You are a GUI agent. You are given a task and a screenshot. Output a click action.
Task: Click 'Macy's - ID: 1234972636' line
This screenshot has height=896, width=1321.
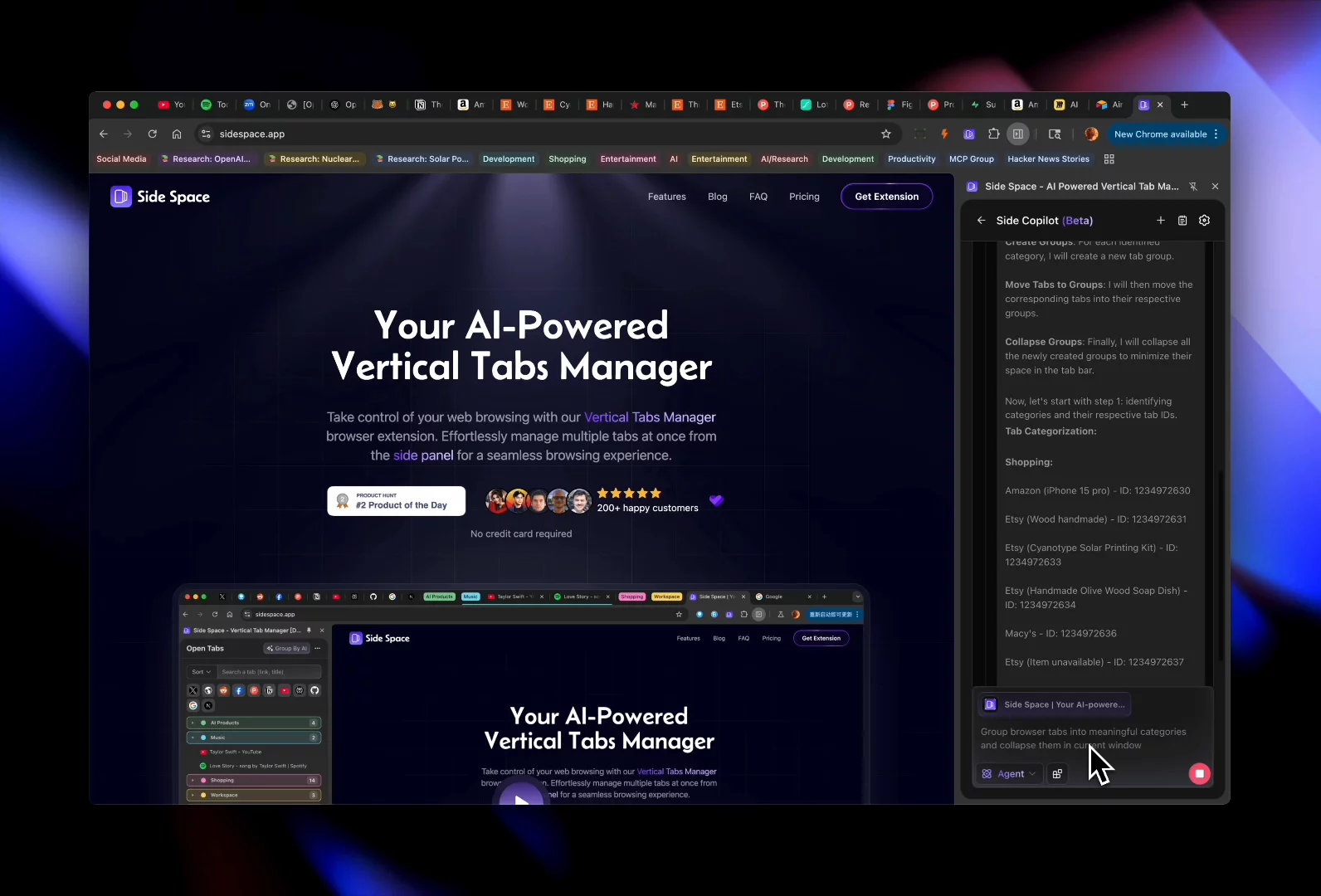tap(1060, 634)
